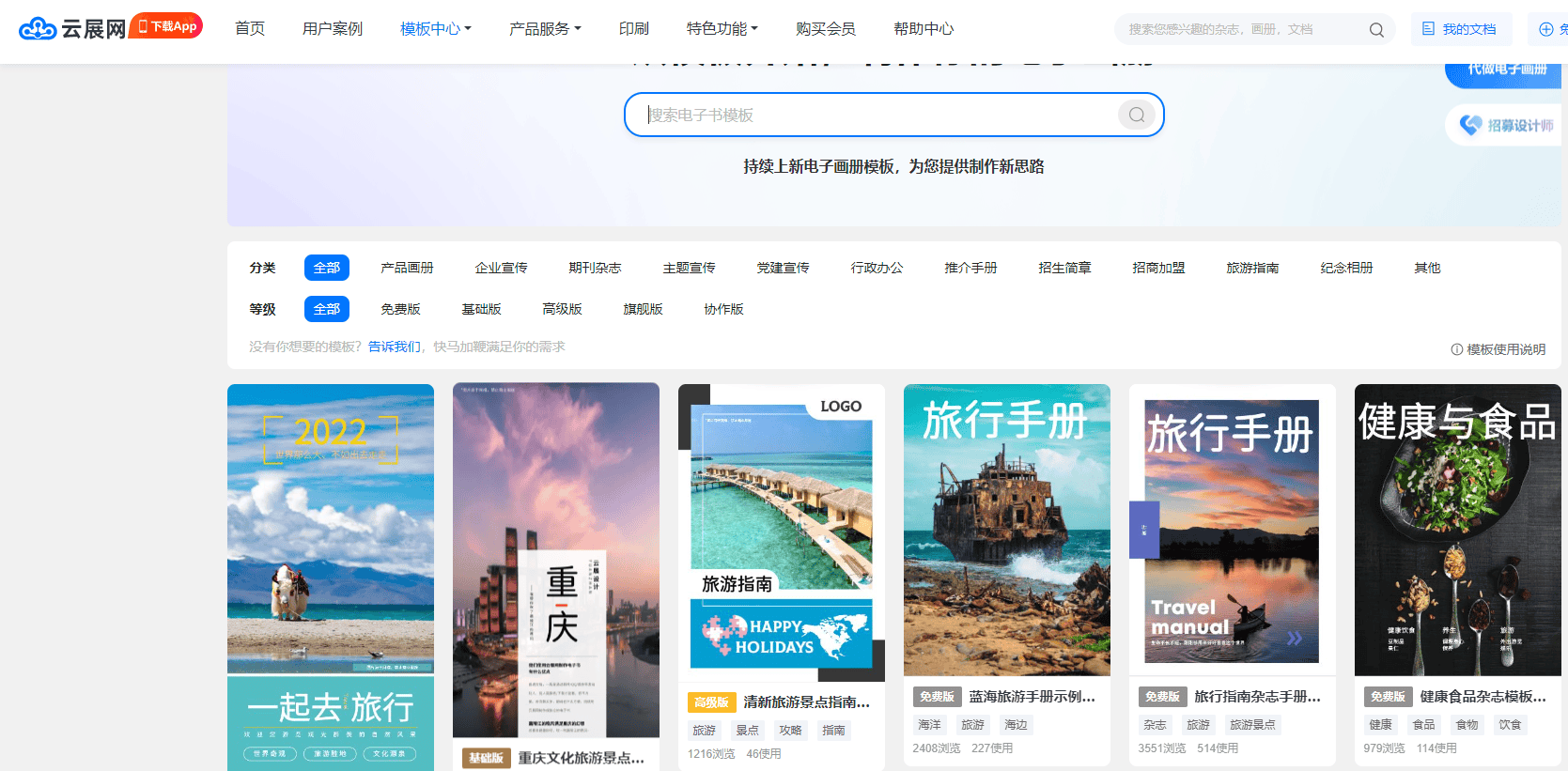Viewport: 1568px width, 771px height.
Task: Select the 行政办公 category
Action: [x=877, y=268]
